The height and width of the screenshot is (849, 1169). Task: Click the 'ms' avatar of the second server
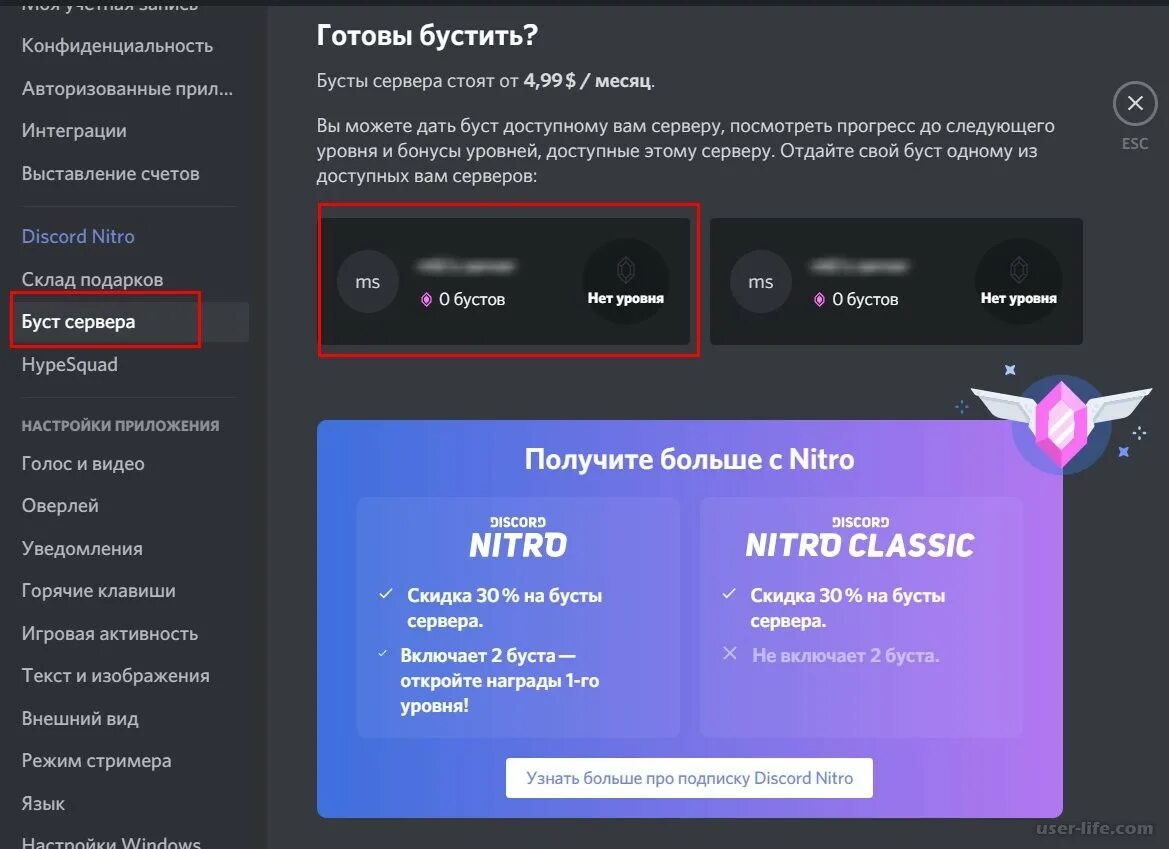[x=760, y=282]
